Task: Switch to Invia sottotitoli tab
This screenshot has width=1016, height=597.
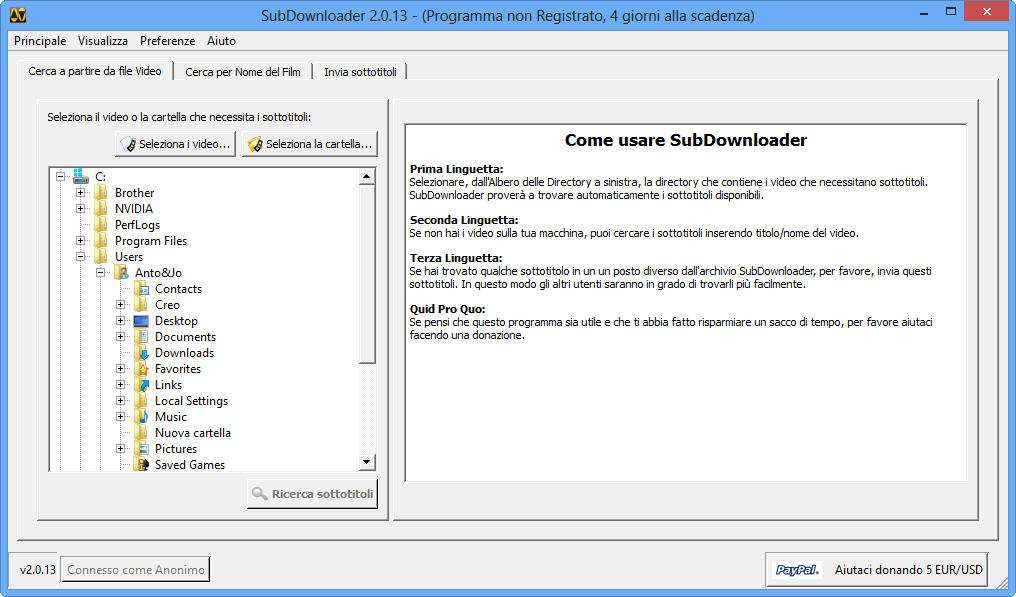Action: 360,72
